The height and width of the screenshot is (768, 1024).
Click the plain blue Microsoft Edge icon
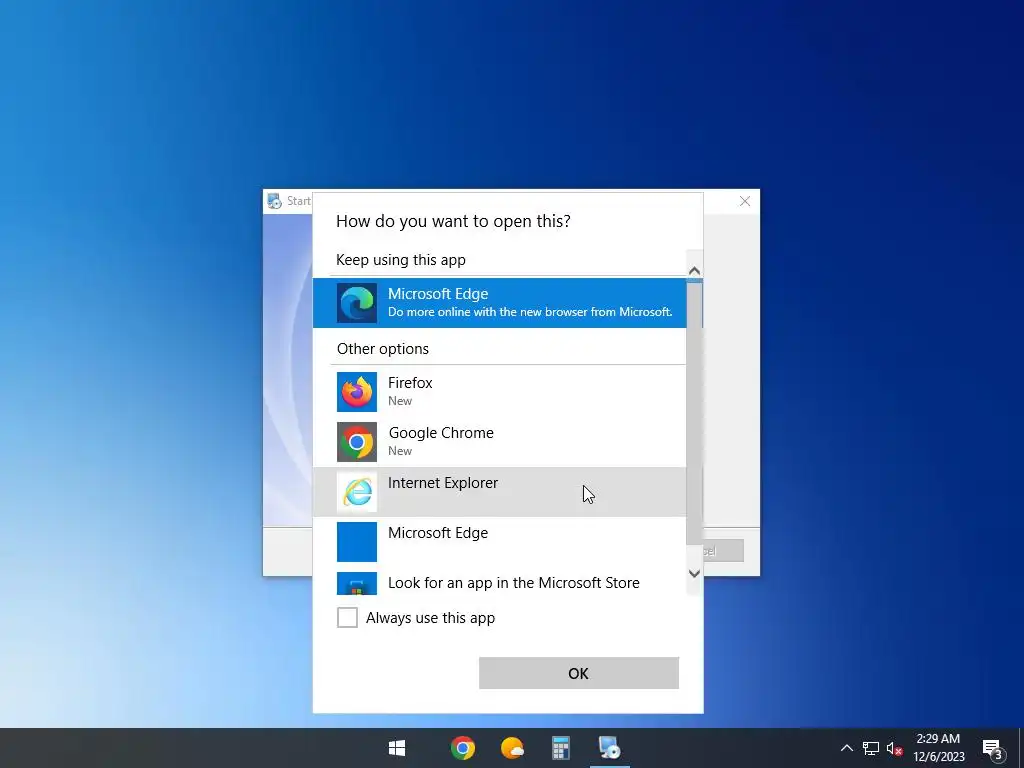coord(357,542)
